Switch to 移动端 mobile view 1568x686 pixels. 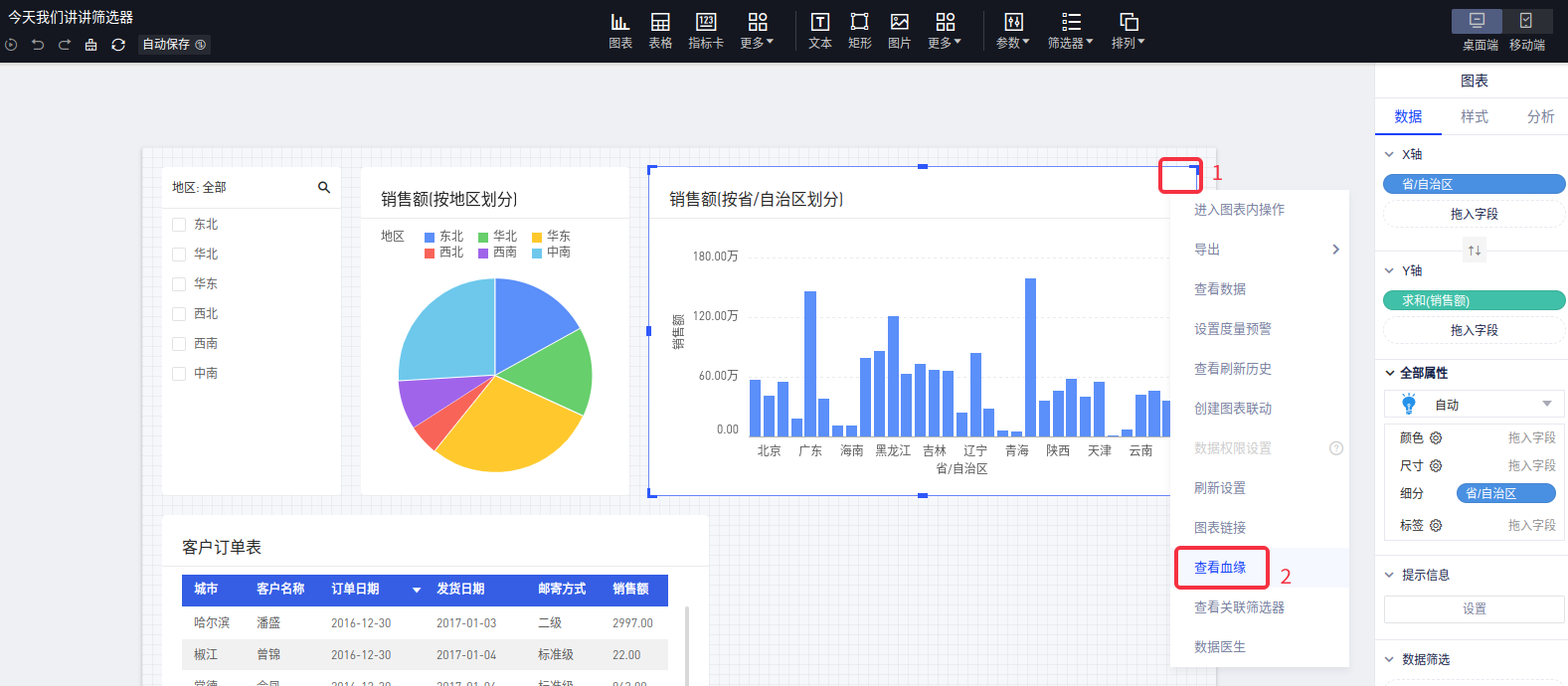click(1526, 30)
